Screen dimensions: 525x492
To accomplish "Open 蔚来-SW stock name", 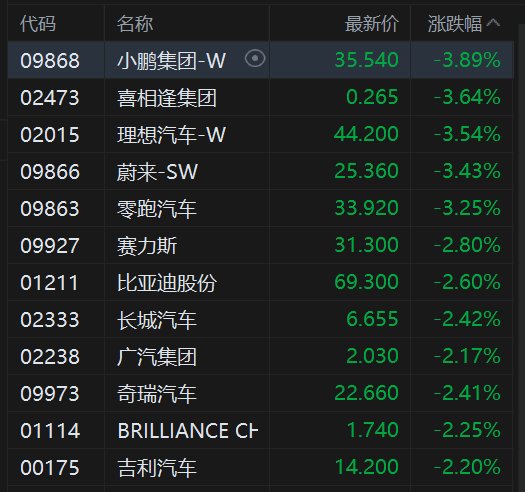I will click(157, 172).
